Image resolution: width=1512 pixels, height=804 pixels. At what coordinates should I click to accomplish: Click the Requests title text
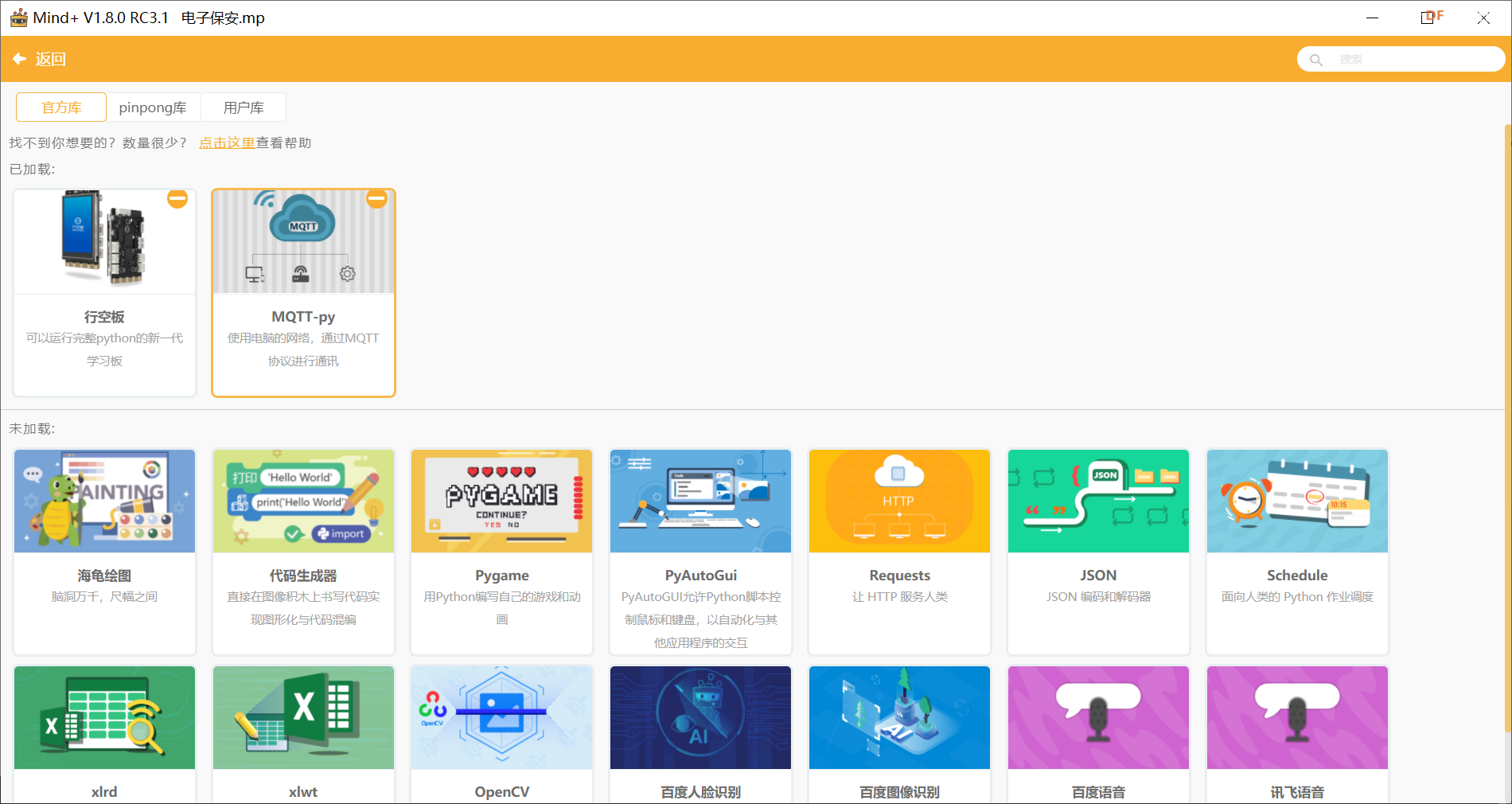click(x=899, y=576)
